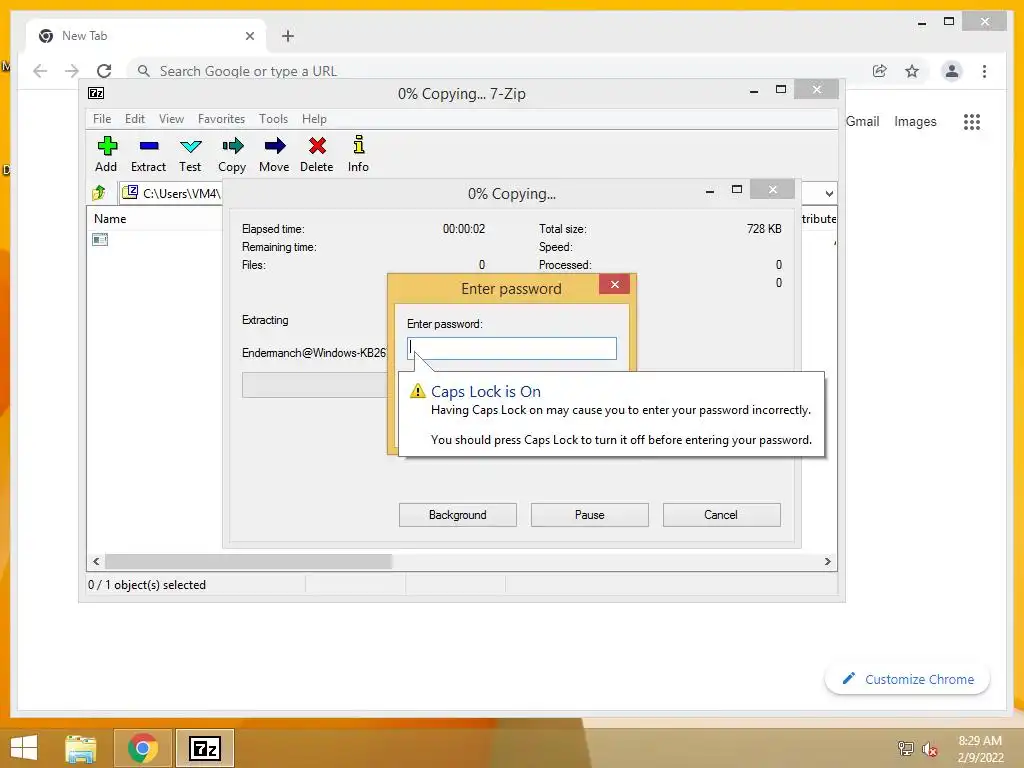Screen dimensions: 1024x768
Task: Open the Chrome profile avatar
Action: pos(952,71)
